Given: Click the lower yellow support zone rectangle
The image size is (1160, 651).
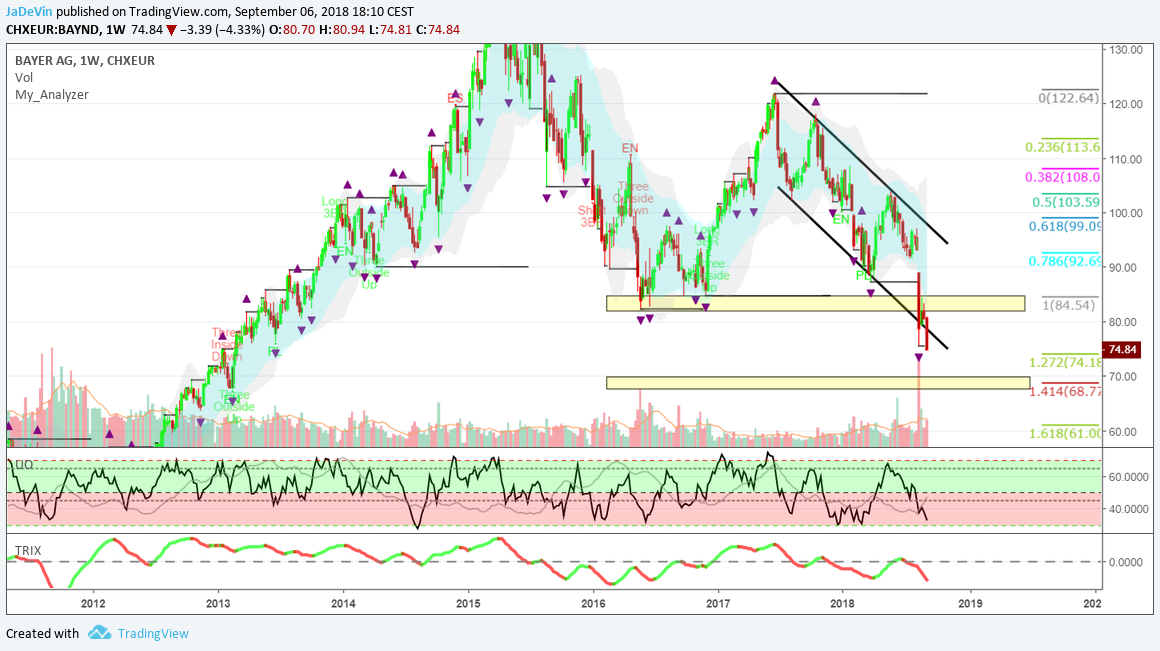Looking at the screenshot, I should click(817, 382).
